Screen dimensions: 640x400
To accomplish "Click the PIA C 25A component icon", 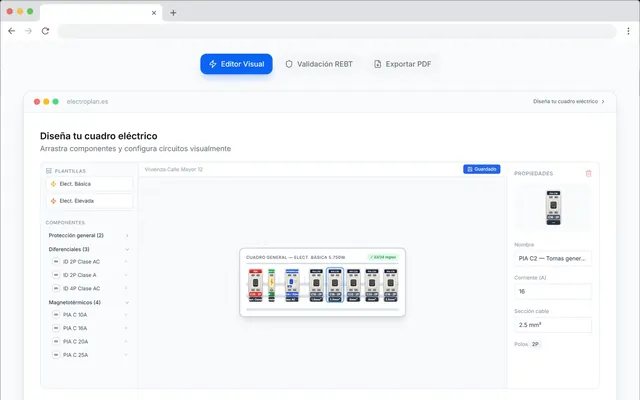I will (56, 355).
